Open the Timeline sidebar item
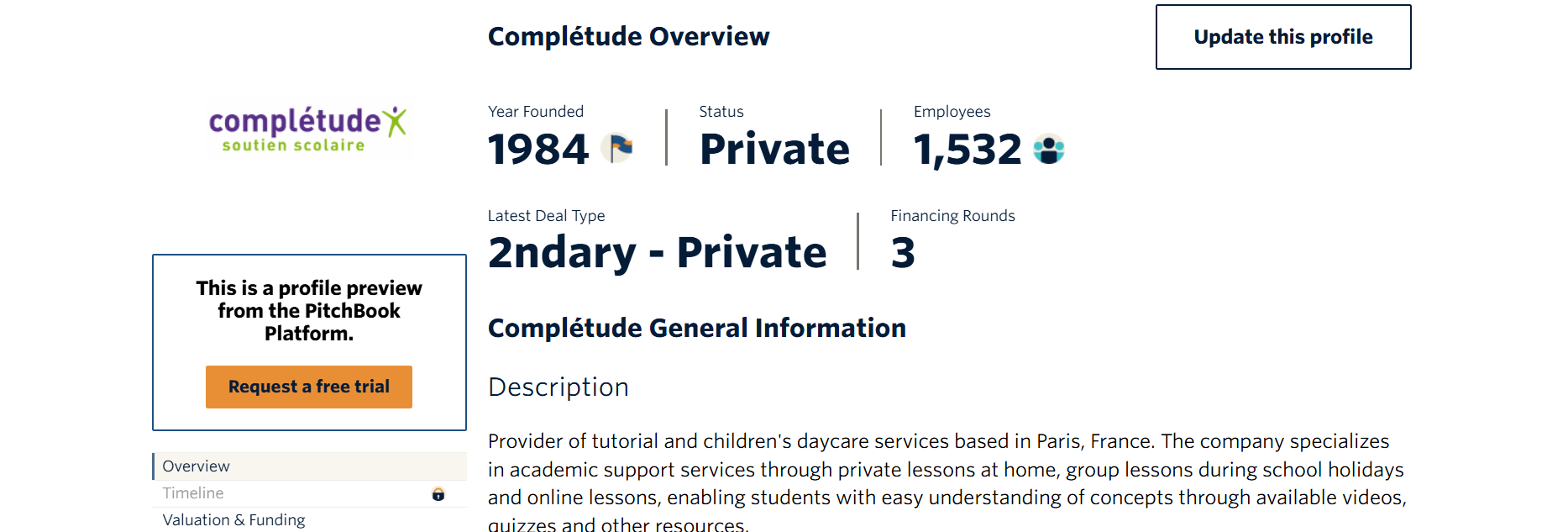The height and width of the screenshot is (532, 1568). pos(193,493)
